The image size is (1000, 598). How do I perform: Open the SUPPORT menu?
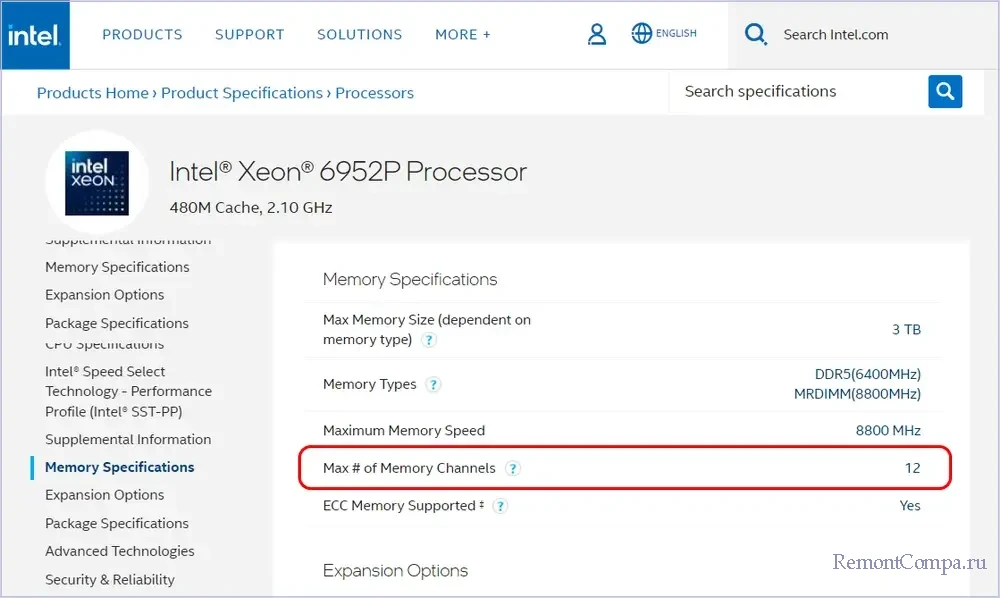(249, 34)
